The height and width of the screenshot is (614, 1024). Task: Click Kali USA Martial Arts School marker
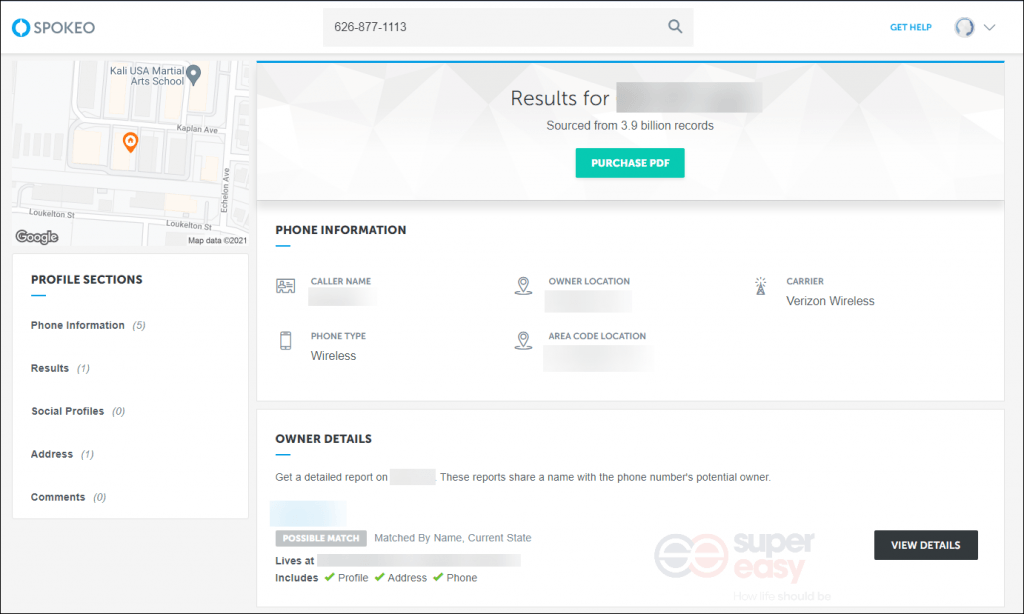coord(193,75)
